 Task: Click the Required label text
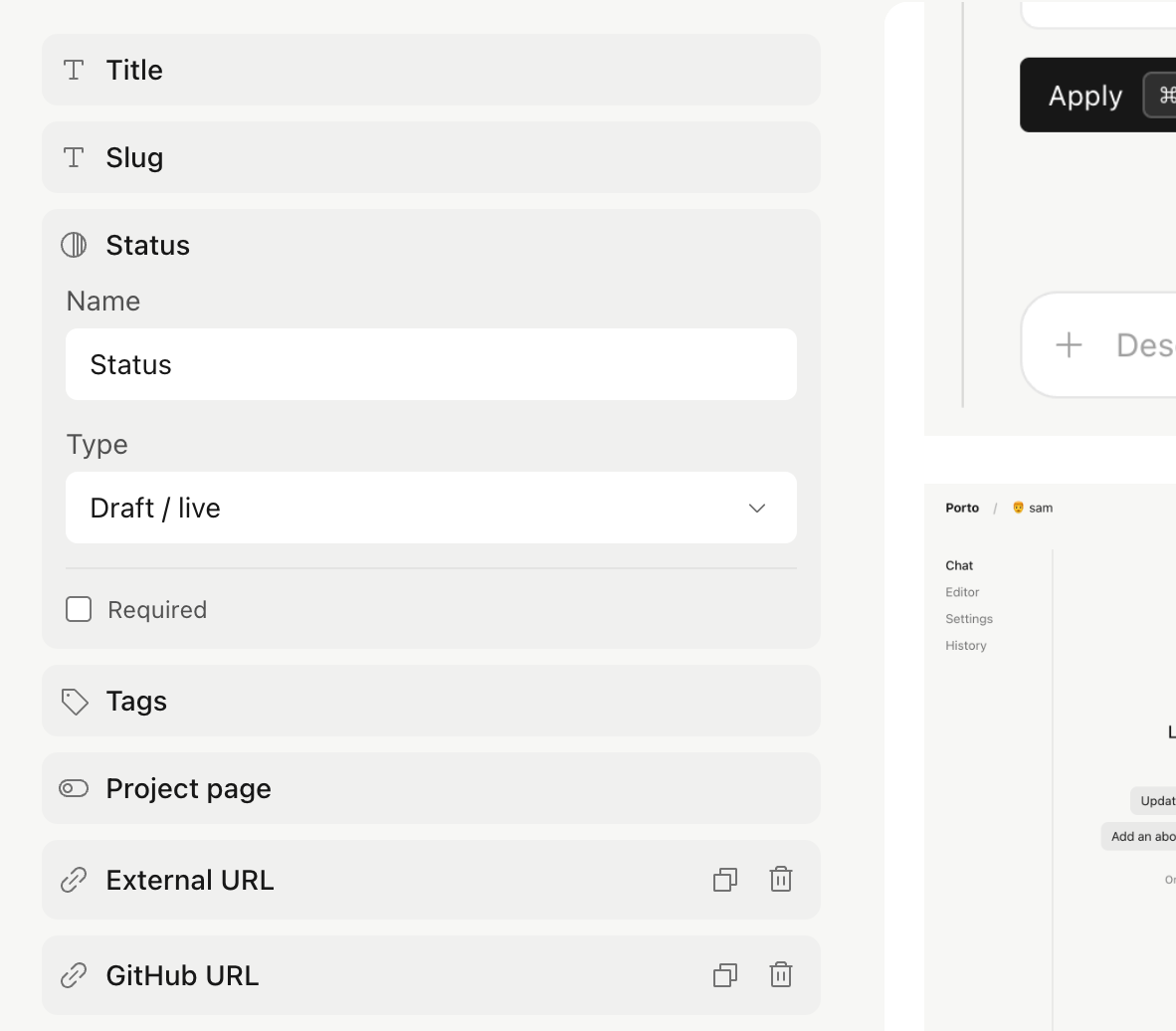(157, 609)
